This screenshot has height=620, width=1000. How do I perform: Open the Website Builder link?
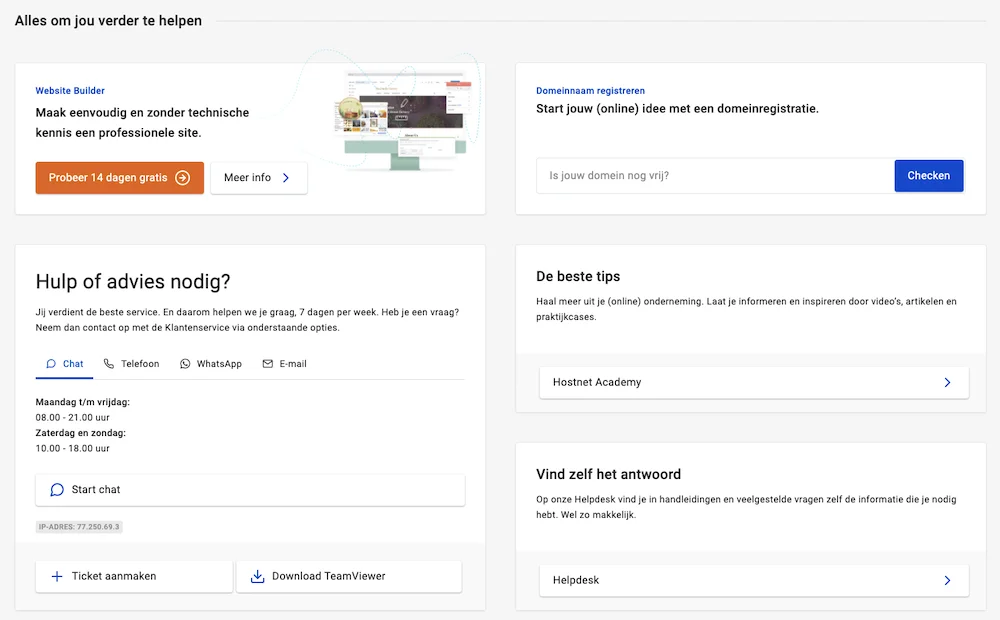click(x=70, y=90)
